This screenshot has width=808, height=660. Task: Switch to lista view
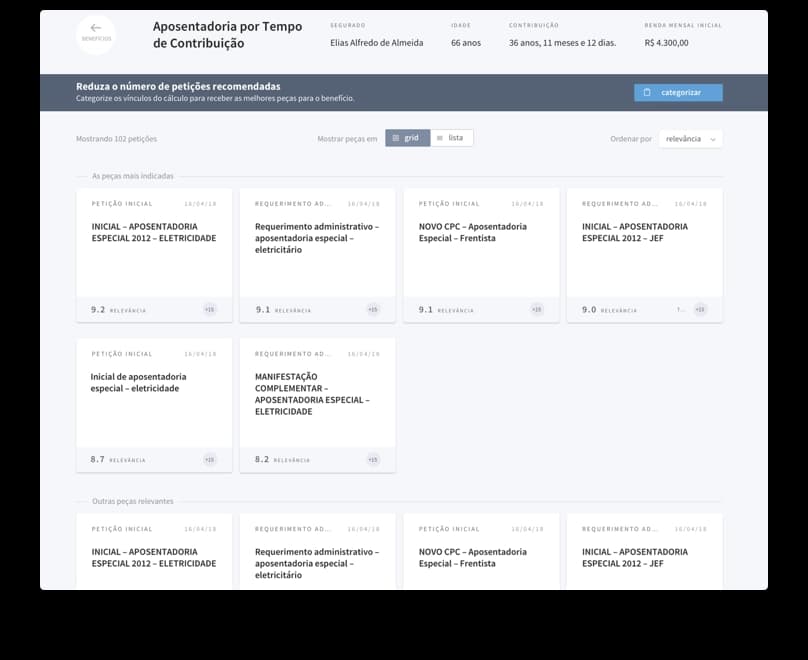(452, 138)
